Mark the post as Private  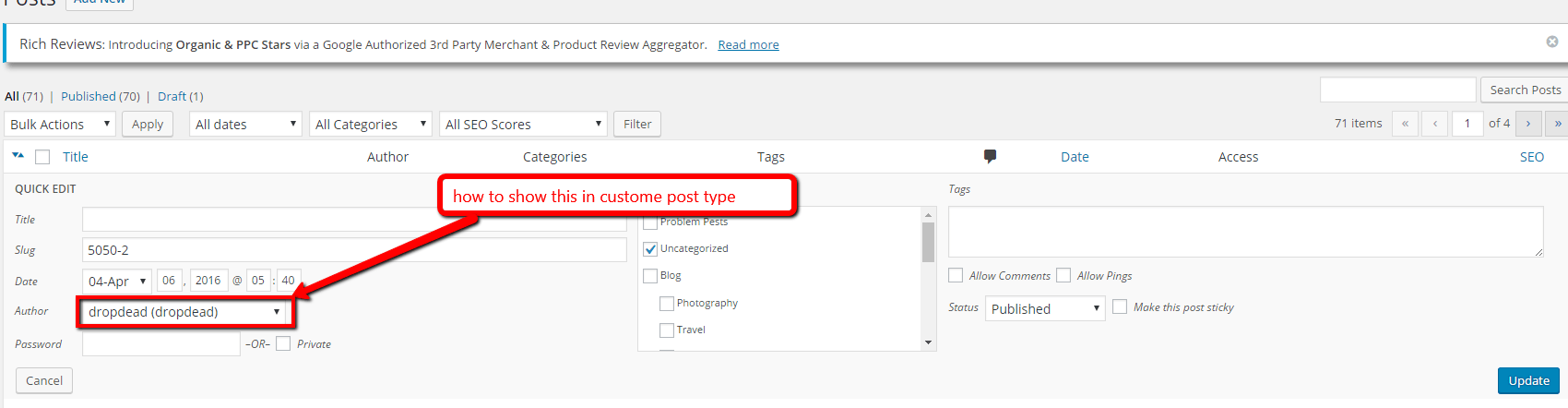click(x=283, y=343)
